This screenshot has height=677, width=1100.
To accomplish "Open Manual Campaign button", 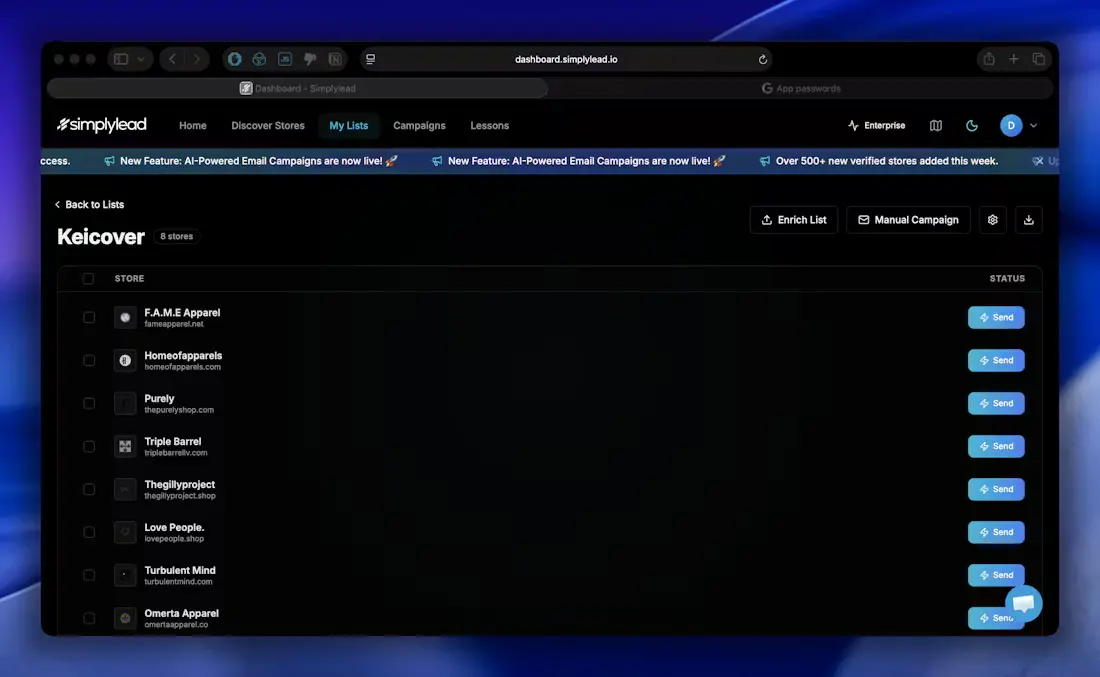I will pyautogui.click(x=908, y=220).
